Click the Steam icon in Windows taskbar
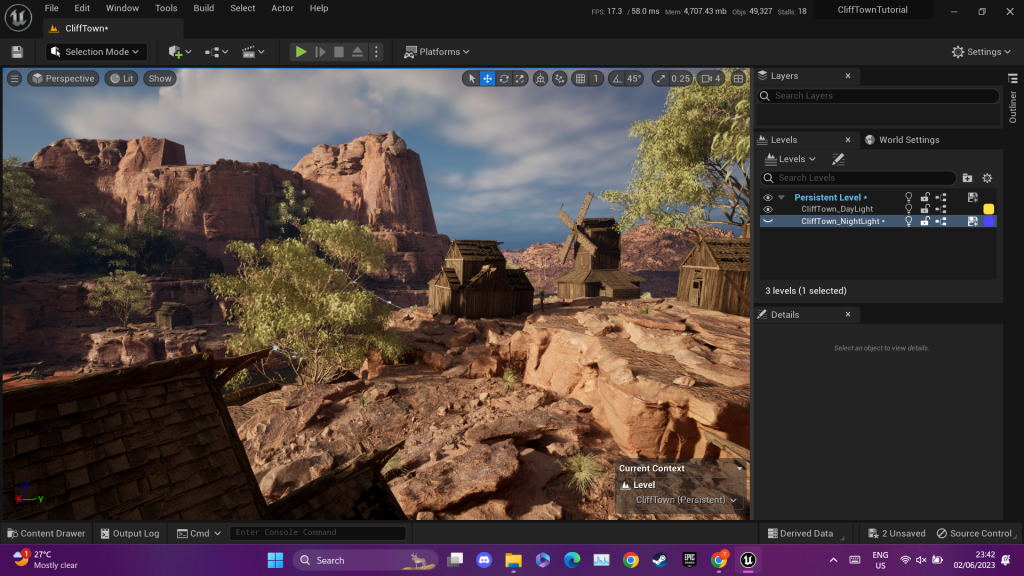1024x576 pixels. tap(660, 560)
